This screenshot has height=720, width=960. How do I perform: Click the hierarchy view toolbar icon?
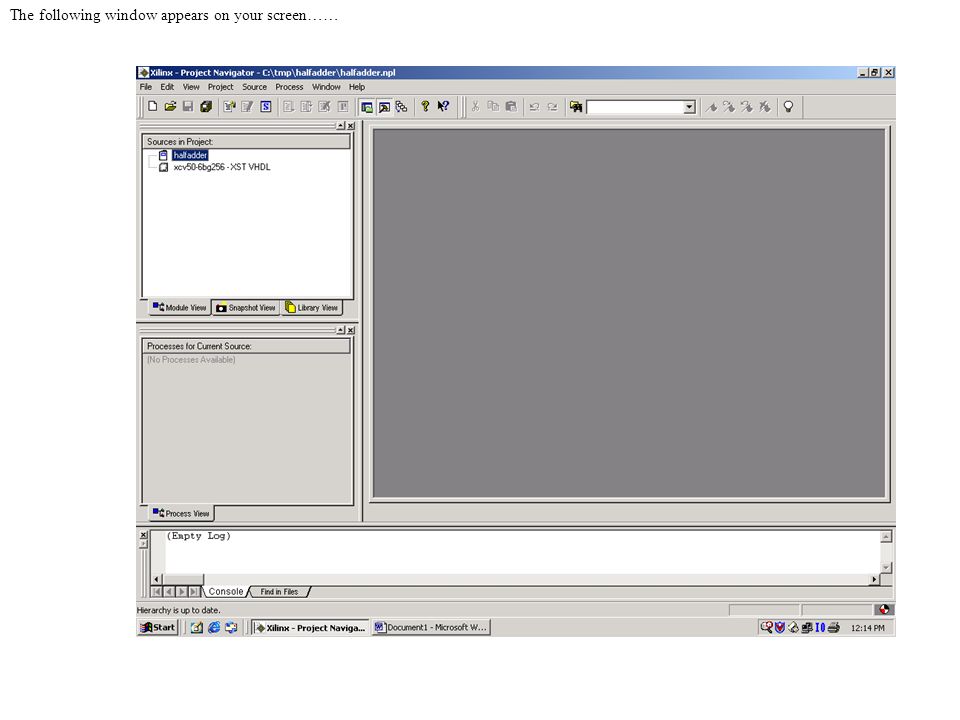(x=402, y=107)
